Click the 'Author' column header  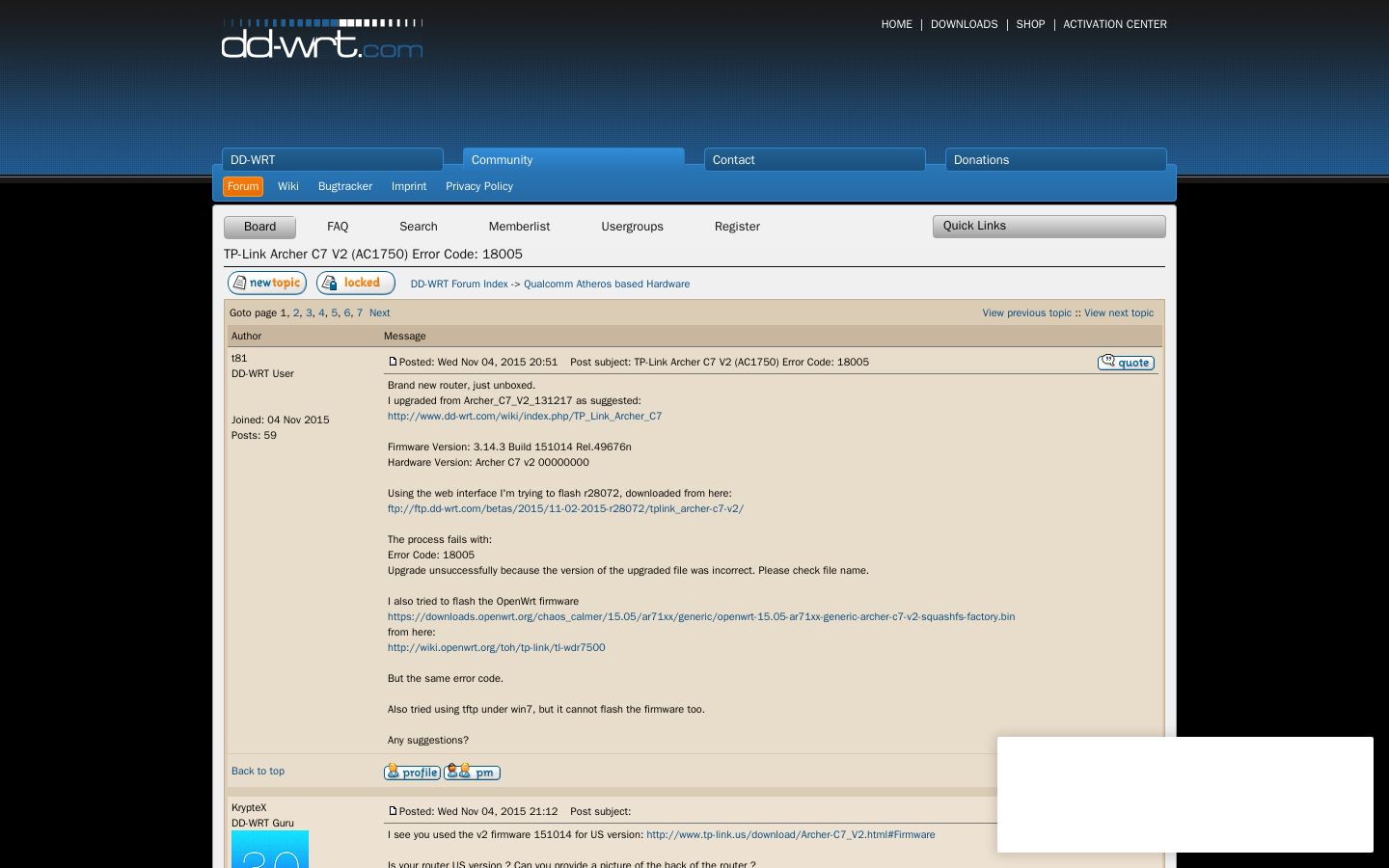tap(246, 336)
